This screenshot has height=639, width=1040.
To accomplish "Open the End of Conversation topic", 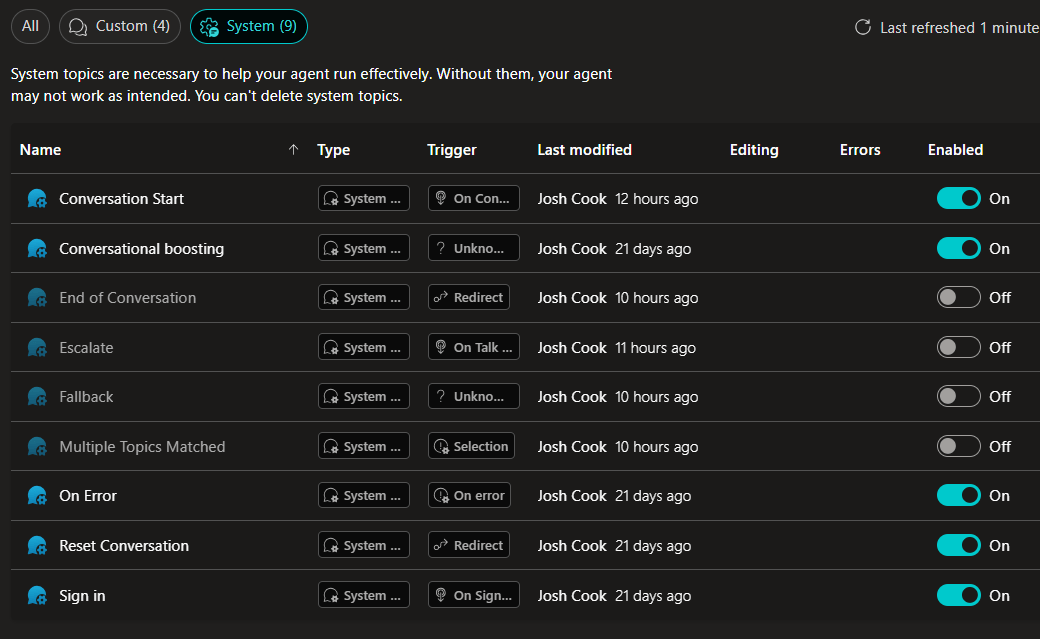I will pos(128,298).
